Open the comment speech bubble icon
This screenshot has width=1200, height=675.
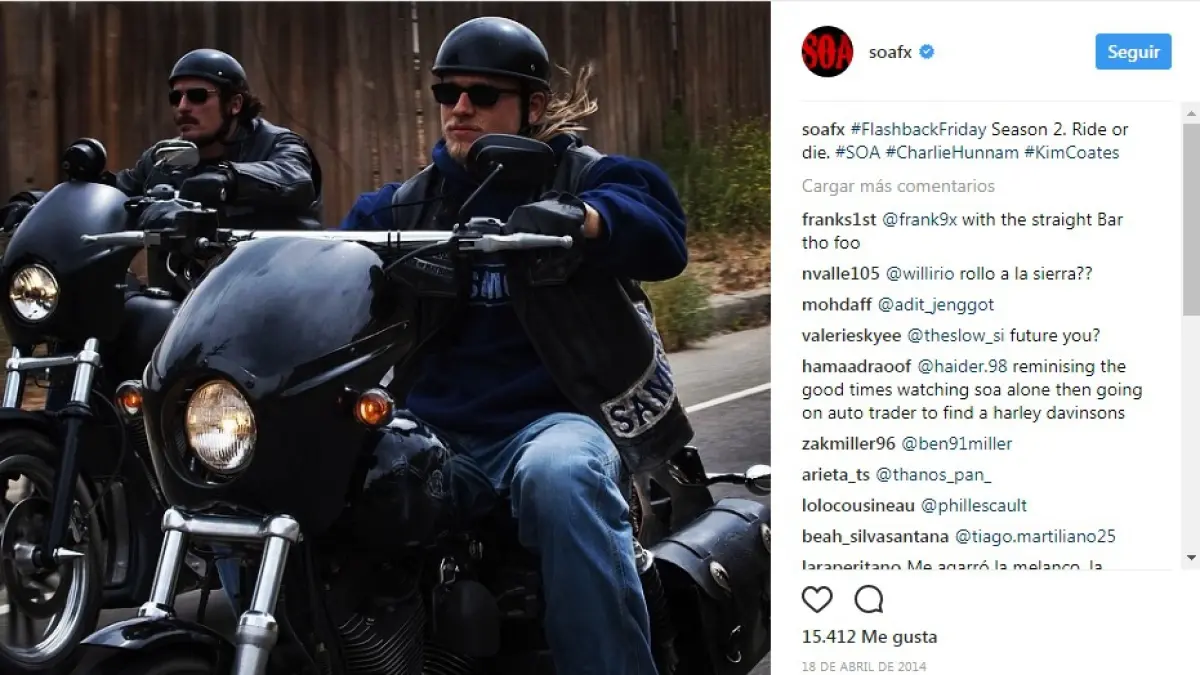tap(869, 599)
